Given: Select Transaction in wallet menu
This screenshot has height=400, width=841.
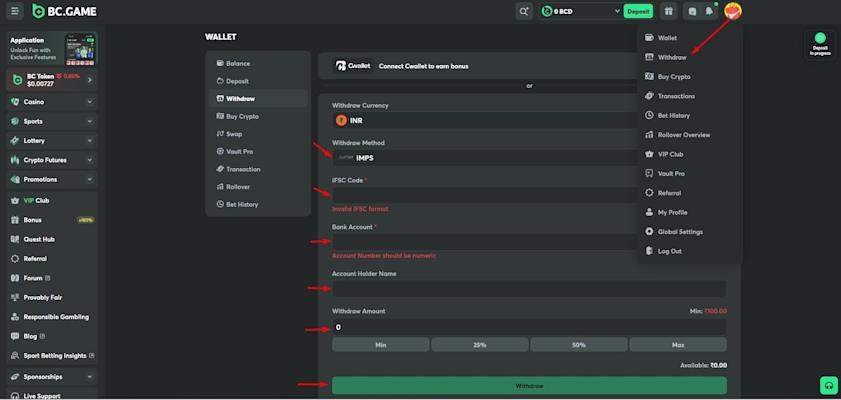Looking at the screenshot, I should (x=258, y=169).
